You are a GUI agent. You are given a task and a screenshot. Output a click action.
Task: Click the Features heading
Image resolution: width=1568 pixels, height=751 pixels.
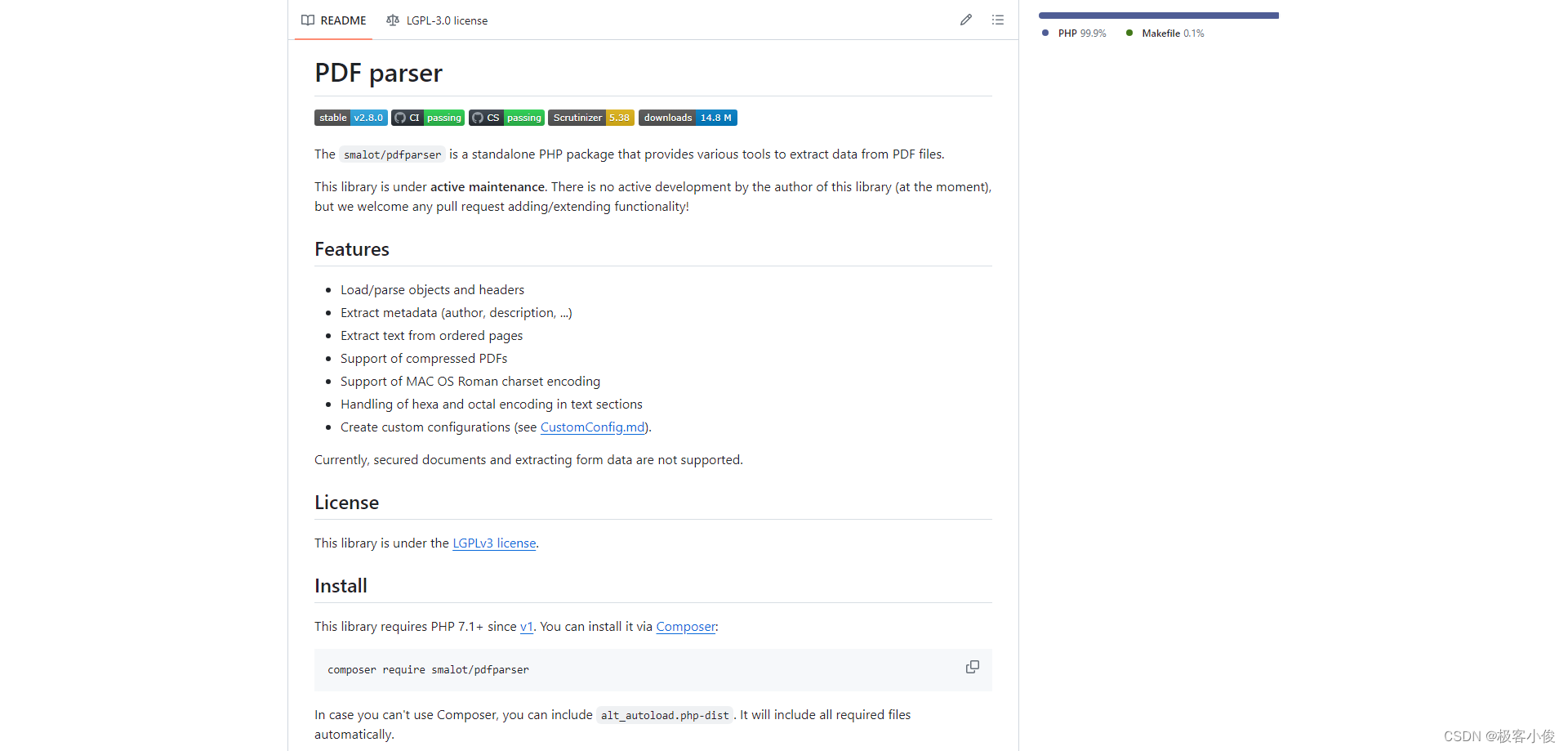click(352, 249)
